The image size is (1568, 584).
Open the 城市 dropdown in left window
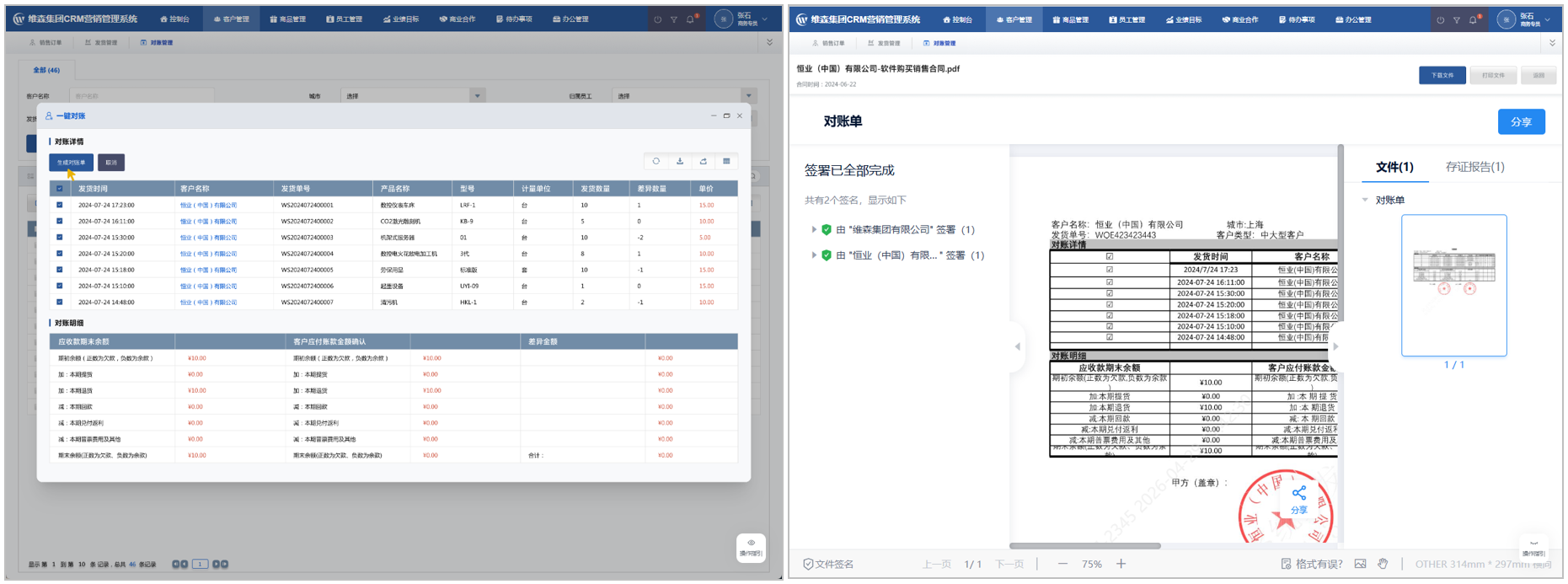click(477, 96)
